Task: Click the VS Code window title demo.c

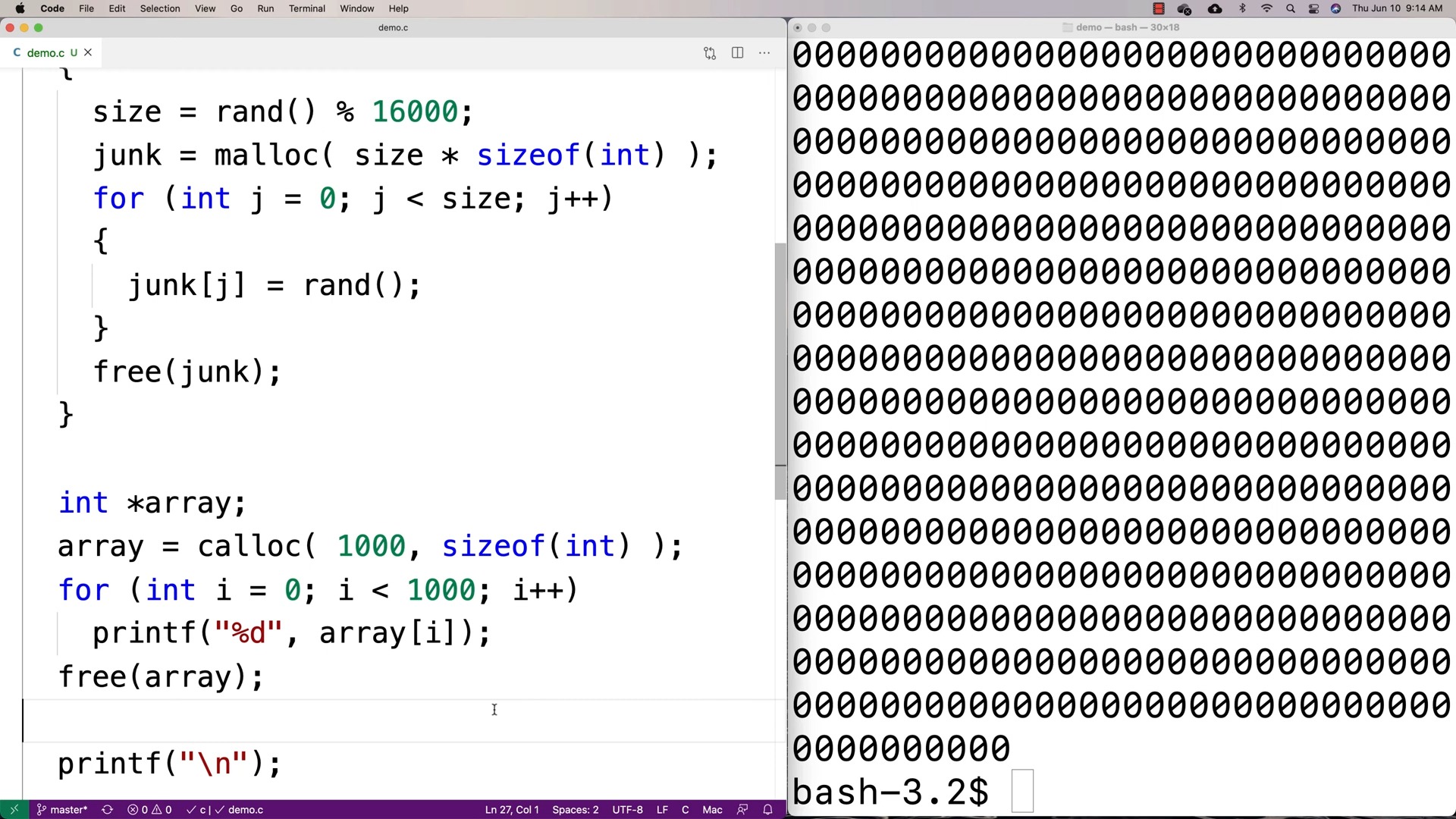Action: 393,27
